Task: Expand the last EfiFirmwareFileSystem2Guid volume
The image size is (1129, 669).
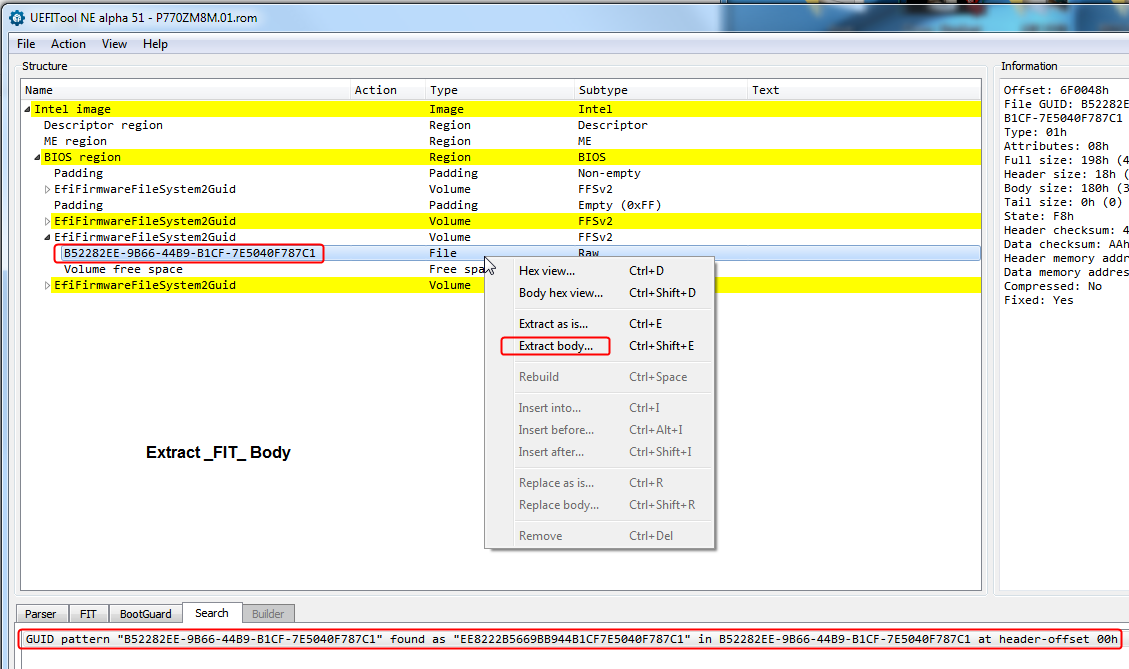Action: (48, 285)
